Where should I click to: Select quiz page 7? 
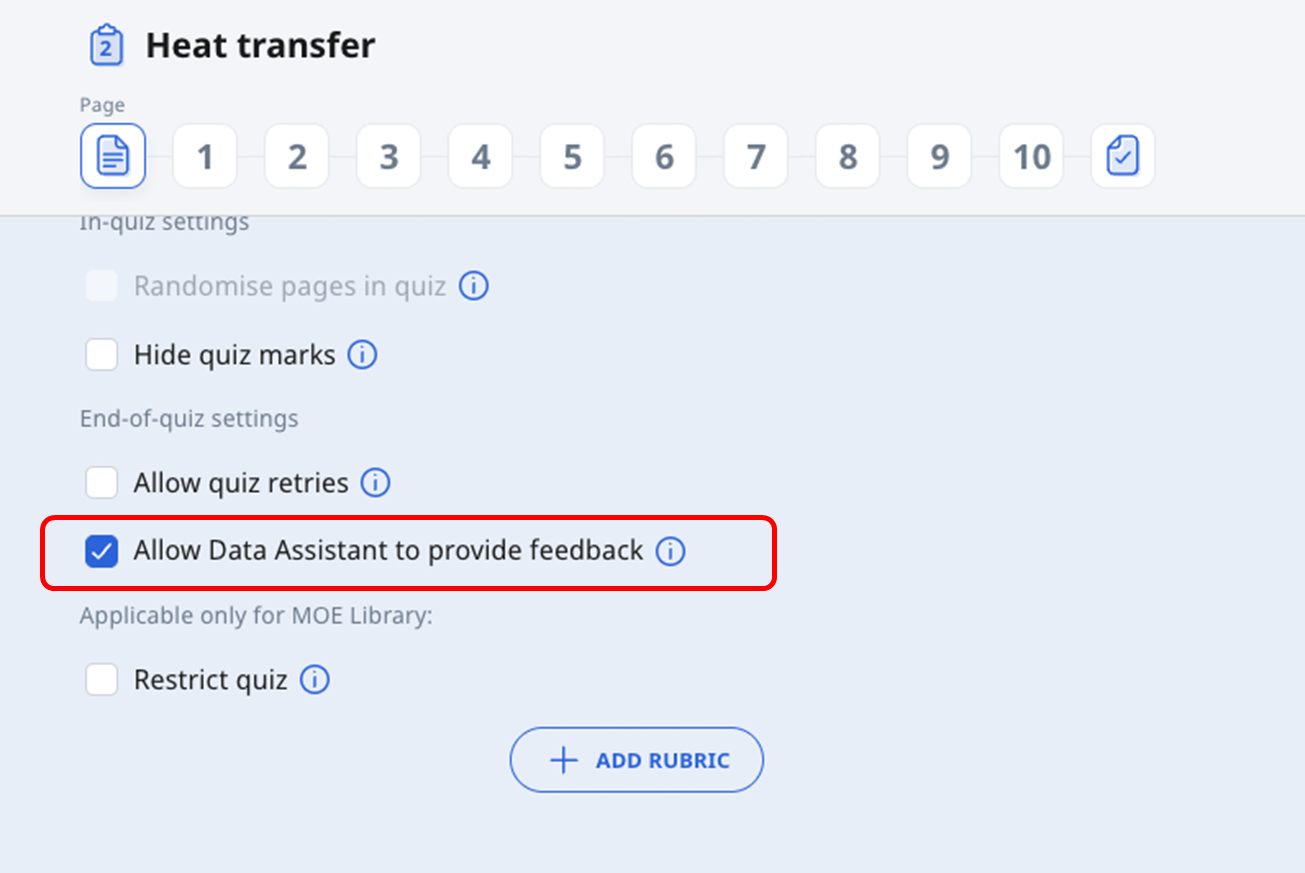(x=756, y=156)
